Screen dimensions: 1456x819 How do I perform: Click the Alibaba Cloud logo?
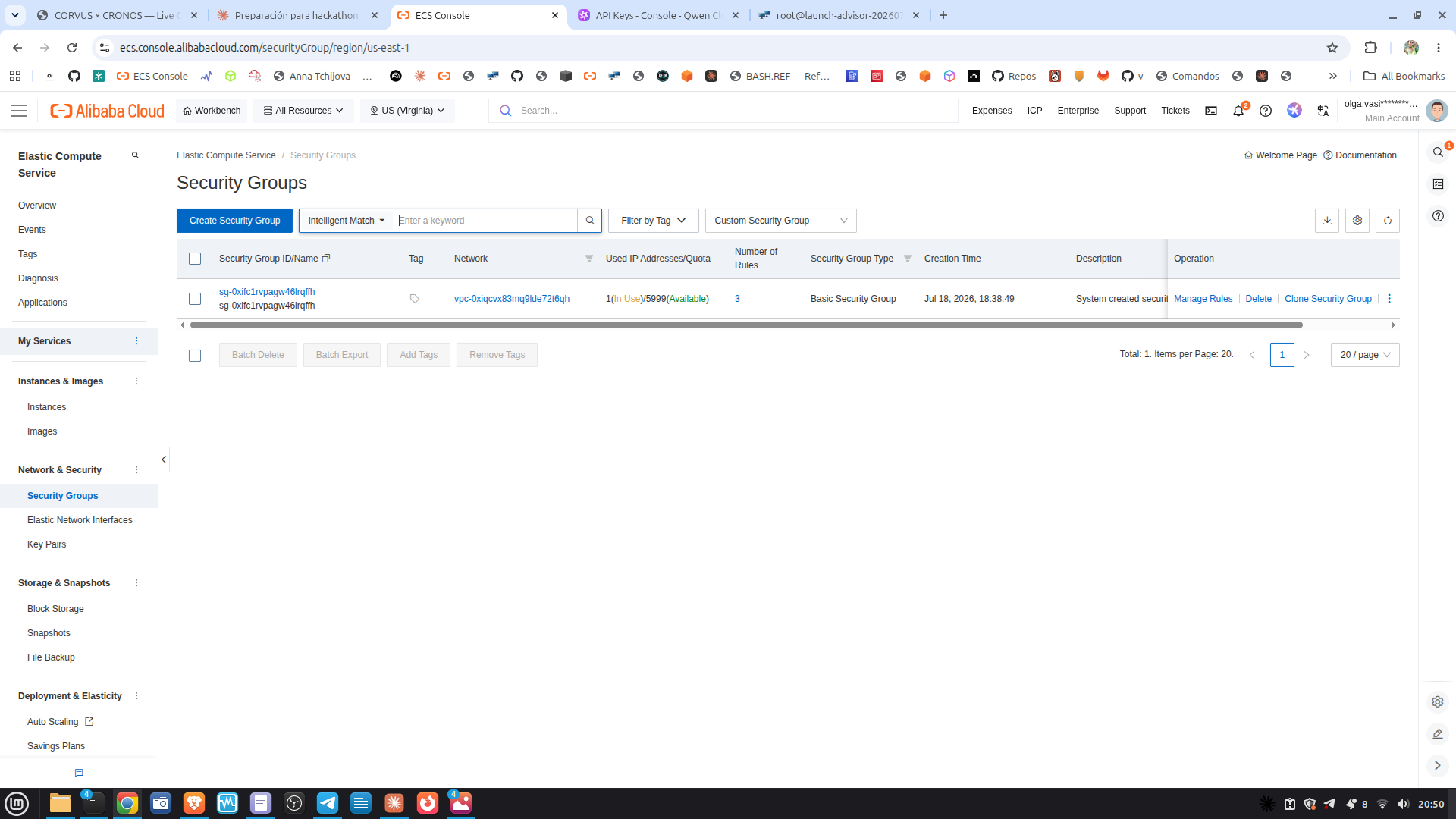[107, 111]
